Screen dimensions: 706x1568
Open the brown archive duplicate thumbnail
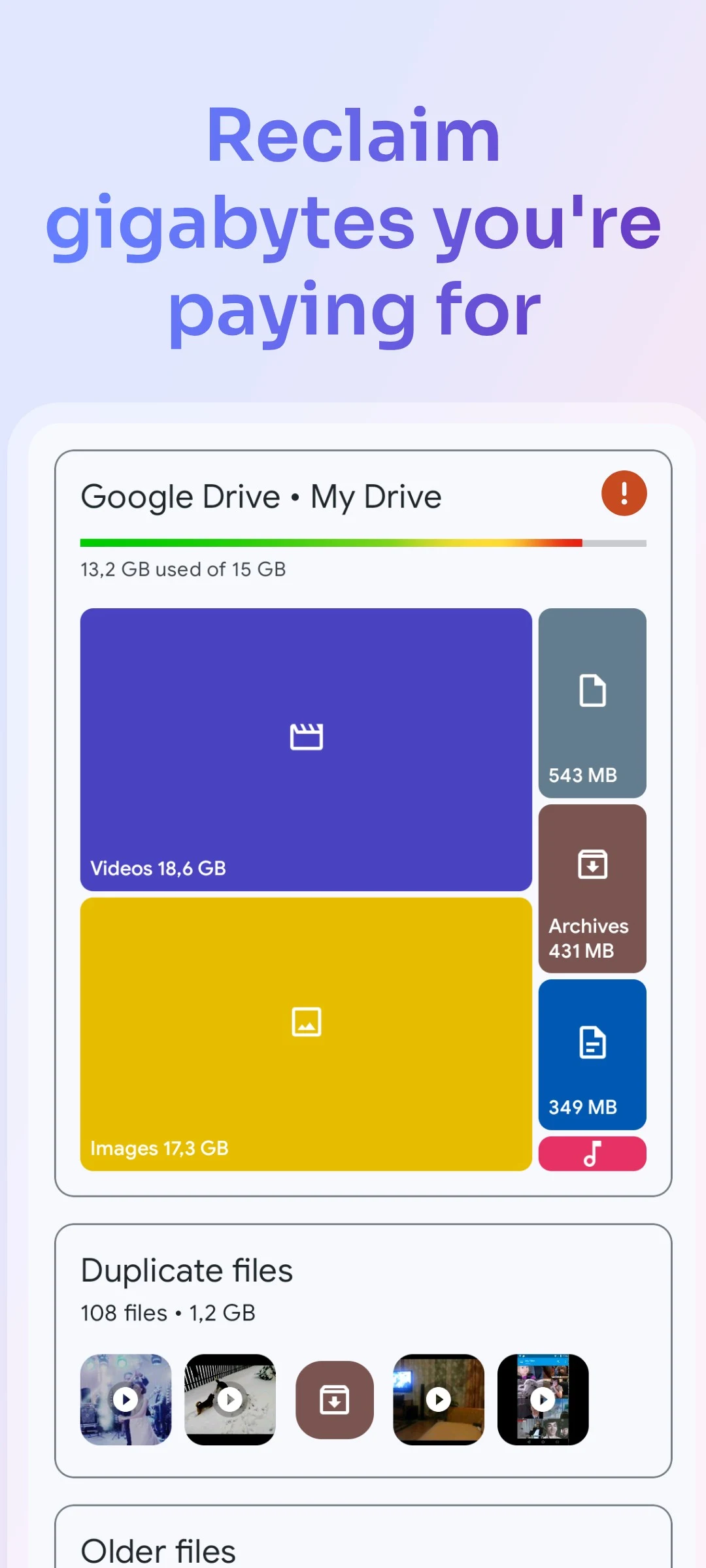point(334,1399)
